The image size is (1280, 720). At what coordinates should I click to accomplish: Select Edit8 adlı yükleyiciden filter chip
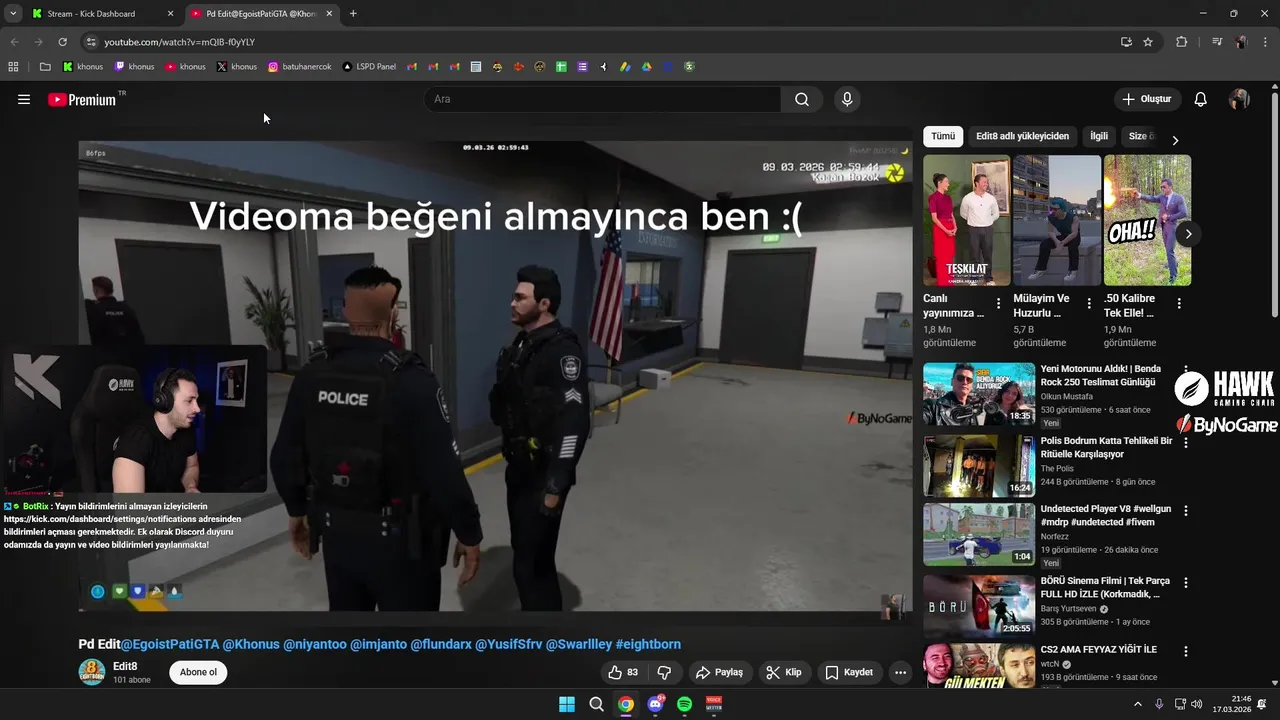(1022, 136)
